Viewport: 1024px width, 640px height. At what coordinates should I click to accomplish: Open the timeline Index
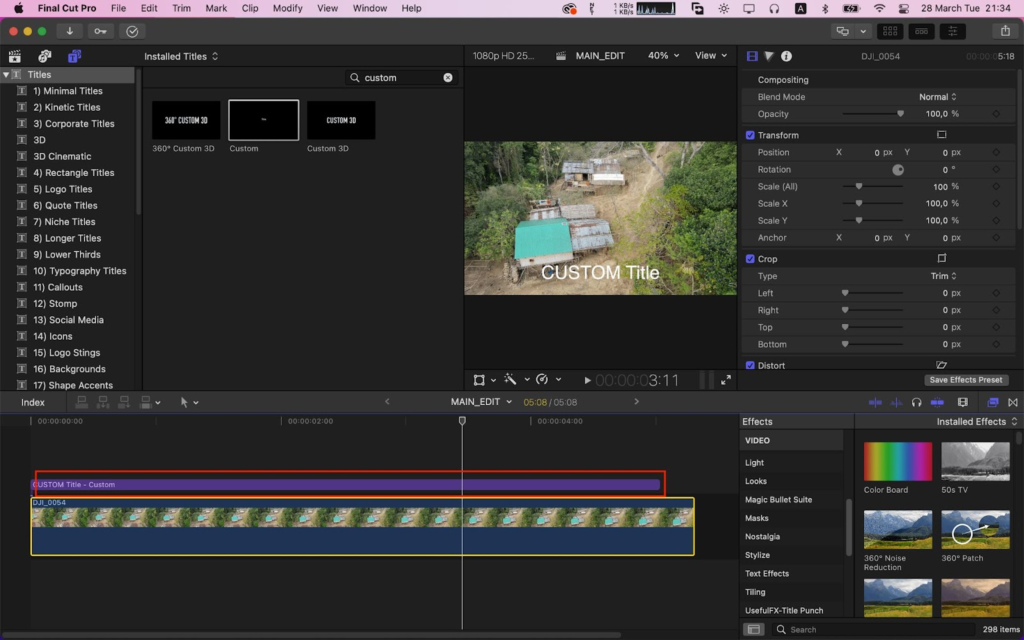(33, 402)
